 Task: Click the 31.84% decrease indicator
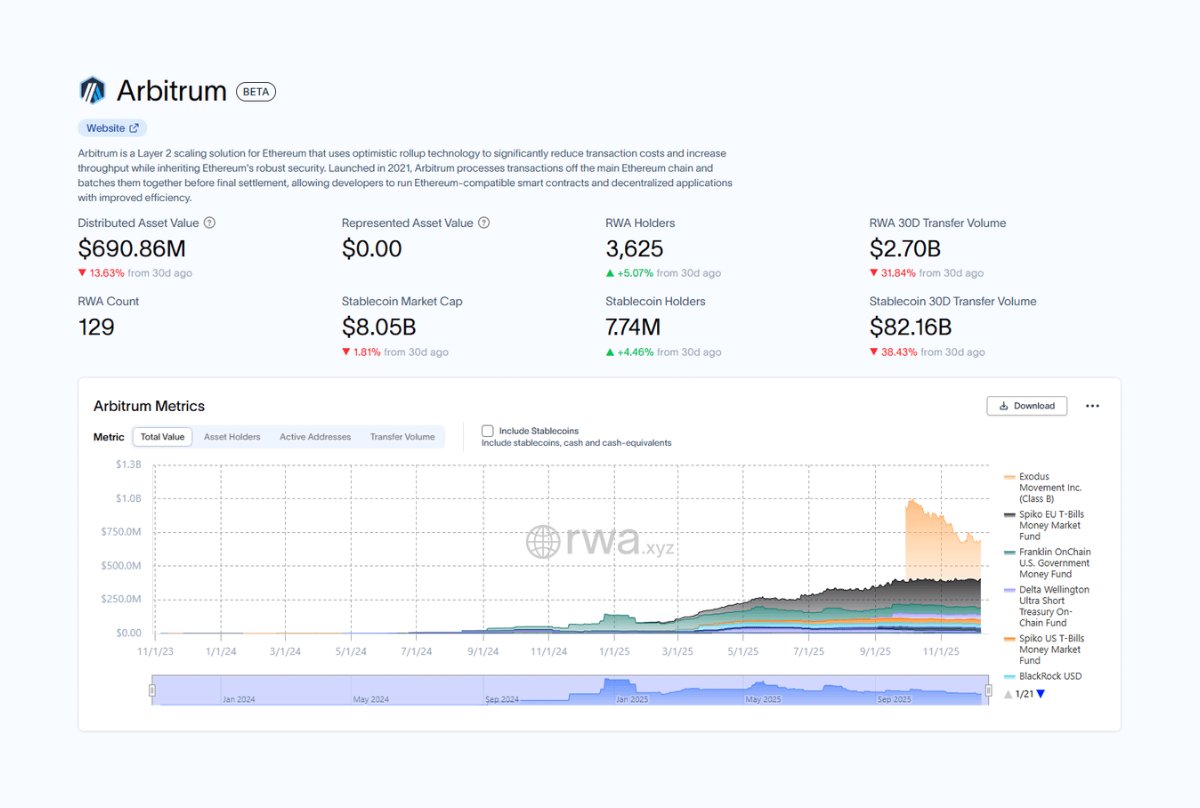[893, 273]
